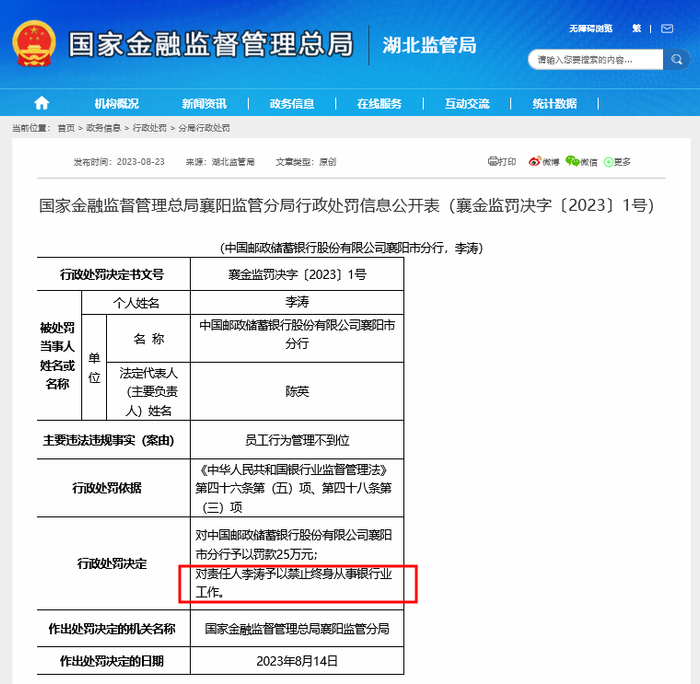Click the 湖北监管局 header title
This screenshot has width=700, height=684.
click(x=429, y=45)
